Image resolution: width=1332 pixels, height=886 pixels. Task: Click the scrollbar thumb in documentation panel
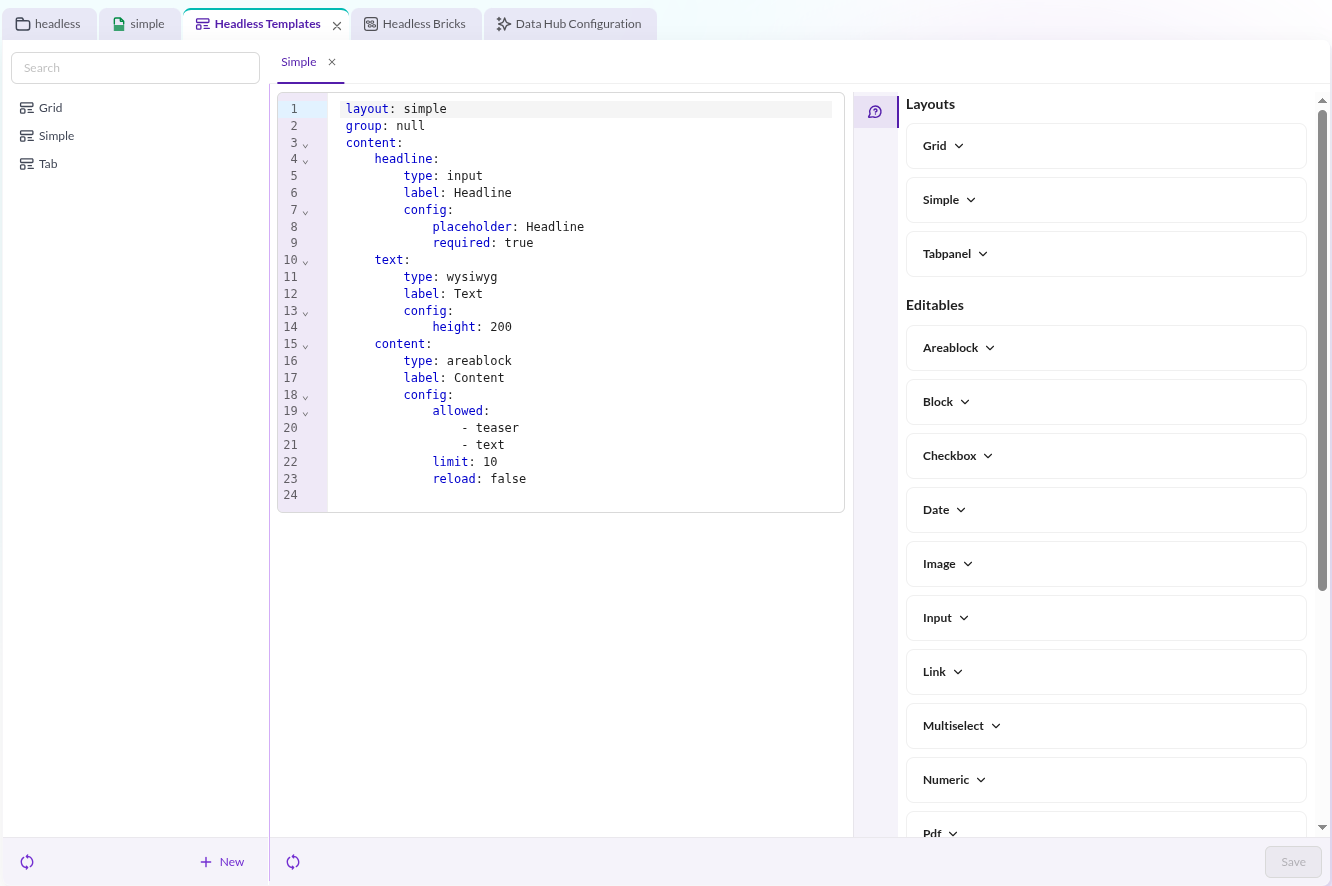click(1323, 350)
